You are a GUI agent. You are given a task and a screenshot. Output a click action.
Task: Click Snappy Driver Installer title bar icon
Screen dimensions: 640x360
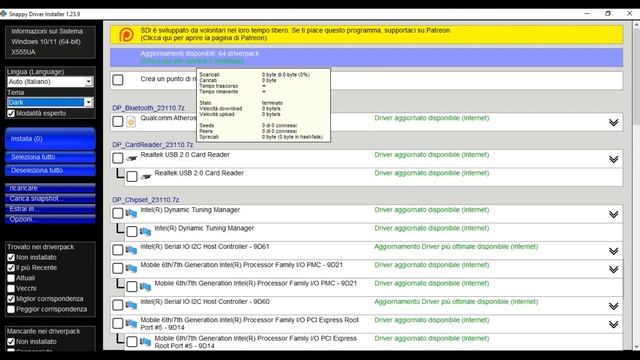point(4,13)
